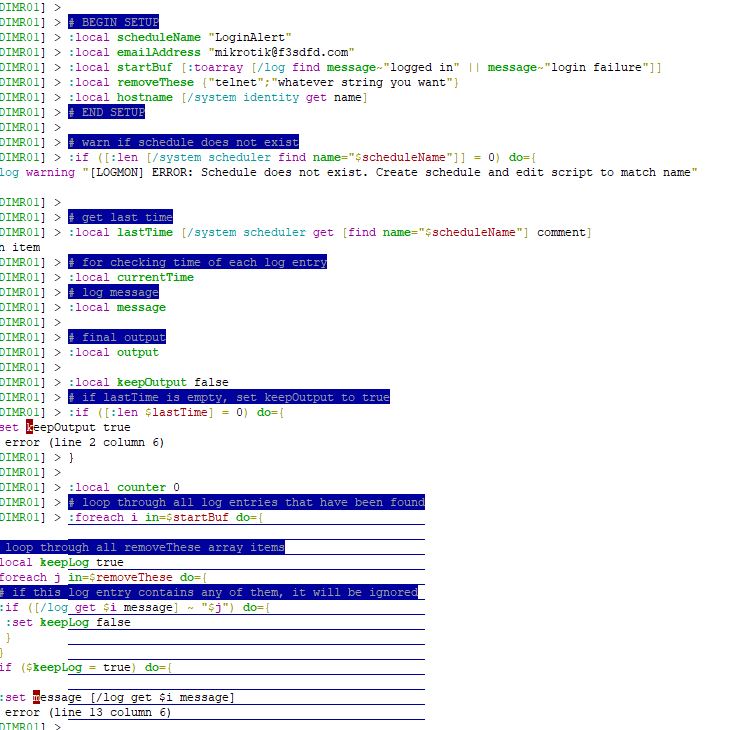This screenshot has width=737, height=730.
Task: Click the 'foreach j in=$removeThese' line
Action: tap(103, 577)
